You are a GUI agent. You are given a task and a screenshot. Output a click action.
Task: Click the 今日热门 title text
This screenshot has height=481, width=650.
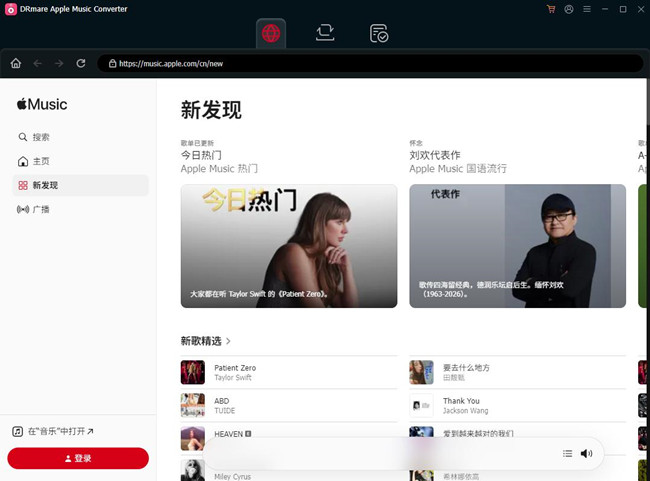(x=201, y=155)
